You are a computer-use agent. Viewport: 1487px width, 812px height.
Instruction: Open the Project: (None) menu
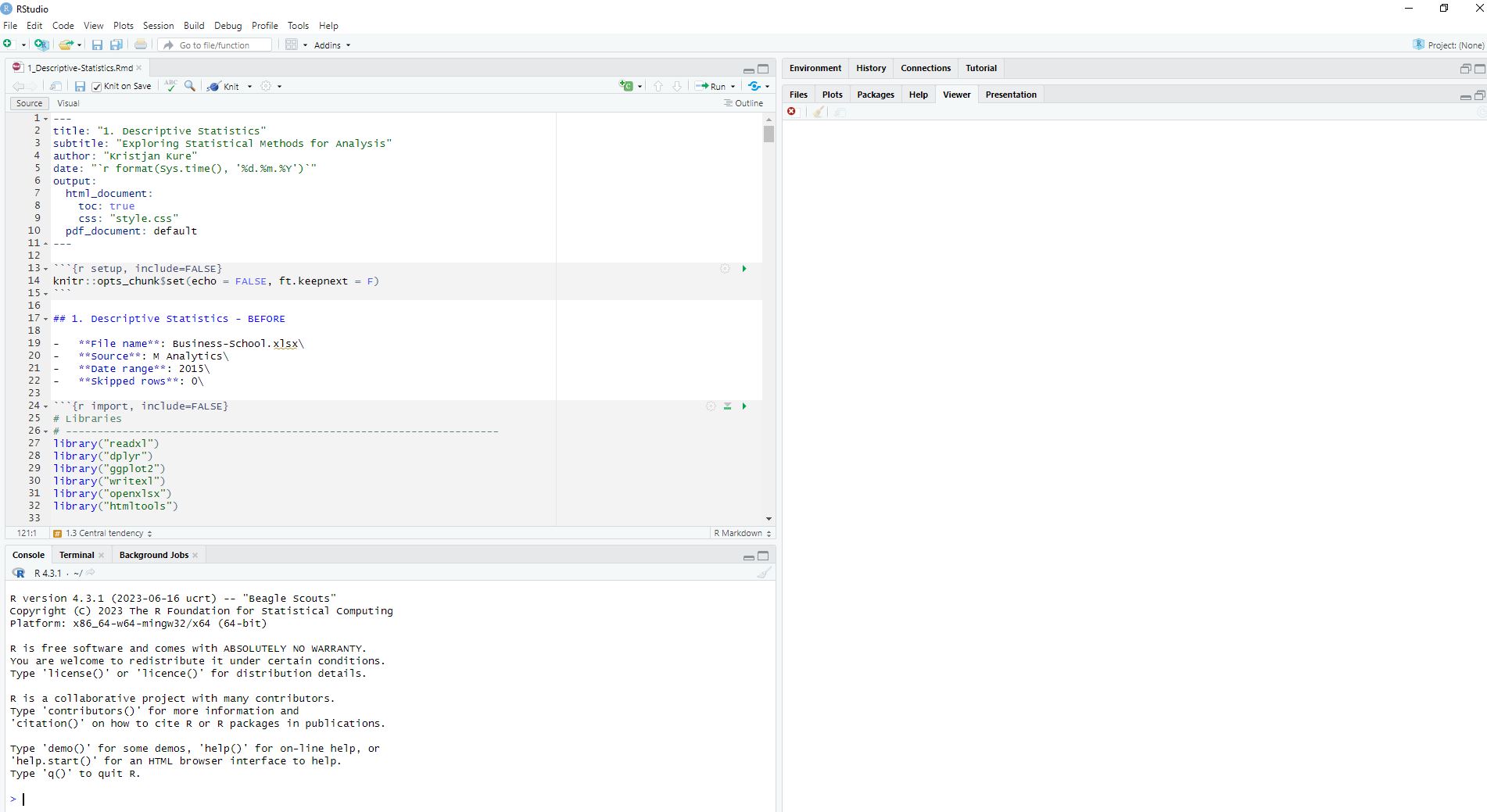(x=1449, y=45)
